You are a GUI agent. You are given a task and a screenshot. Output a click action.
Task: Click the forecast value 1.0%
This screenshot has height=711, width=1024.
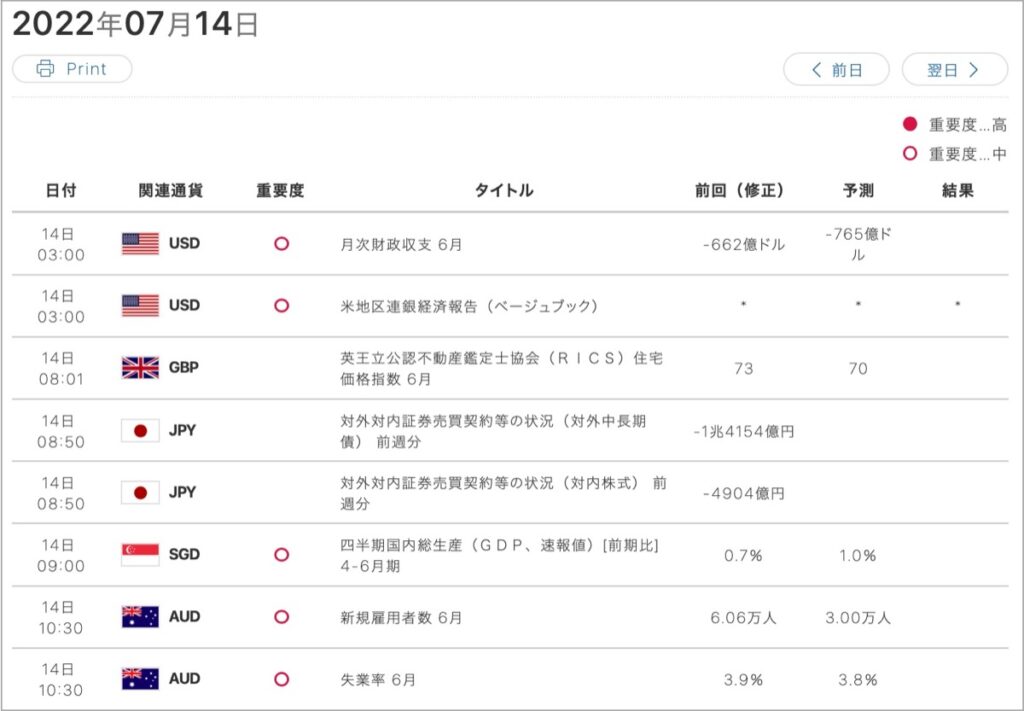[858, 555]
